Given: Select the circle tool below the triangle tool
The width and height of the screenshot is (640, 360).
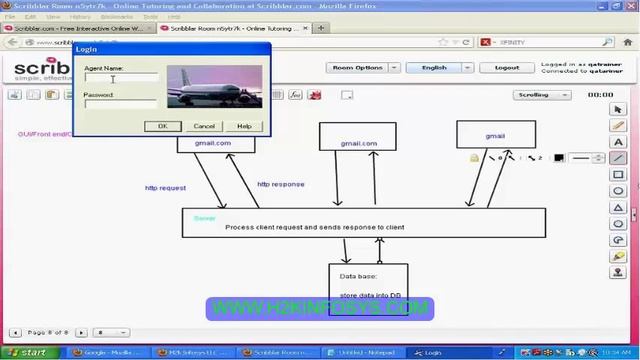Looking at the screenshot, I should click(x=618, y=224).
